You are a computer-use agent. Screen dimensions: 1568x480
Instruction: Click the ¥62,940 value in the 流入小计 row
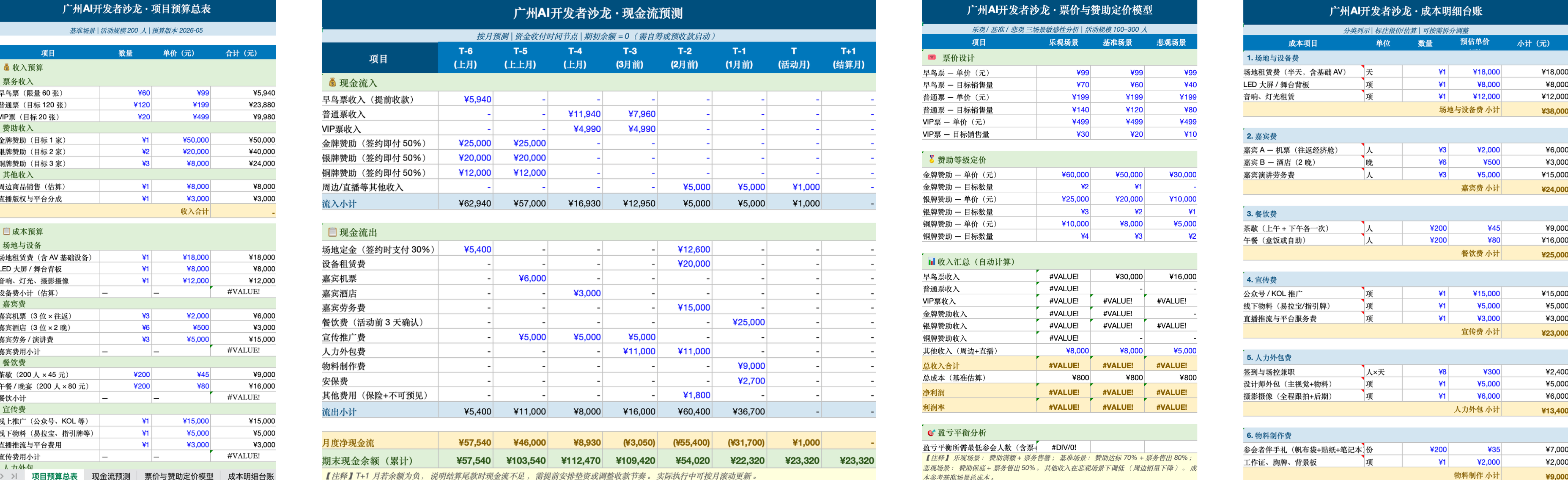coord(475,204)
